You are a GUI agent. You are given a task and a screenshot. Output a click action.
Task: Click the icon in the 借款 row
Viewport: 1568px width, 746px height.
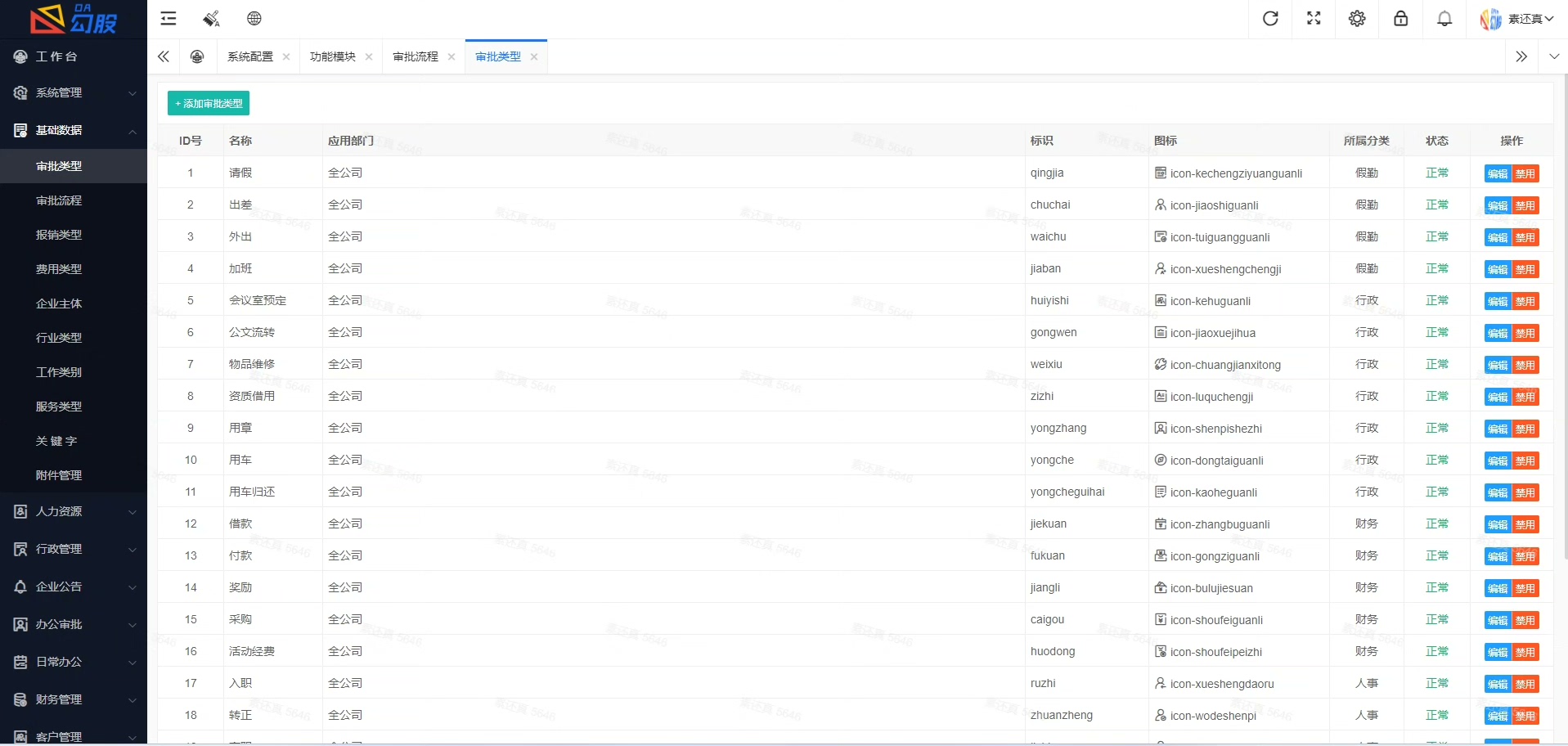tap(1161, 524)
